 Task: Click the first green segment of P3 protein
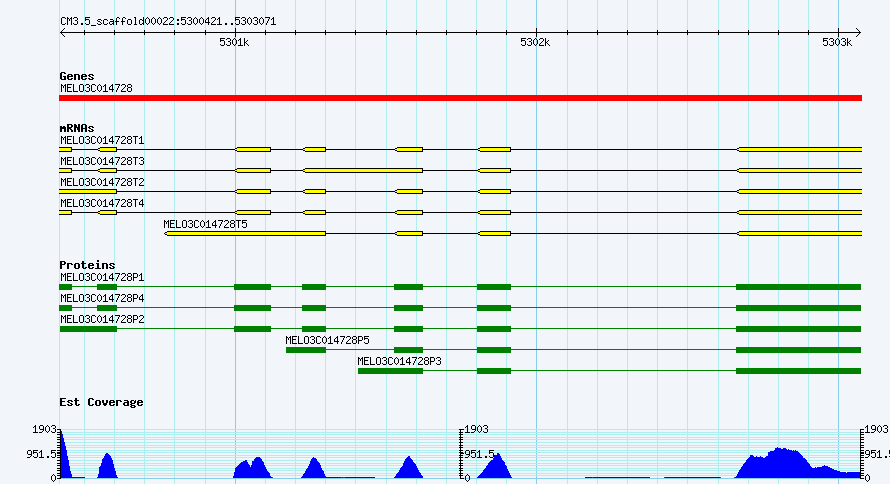(x=391, y=371)
